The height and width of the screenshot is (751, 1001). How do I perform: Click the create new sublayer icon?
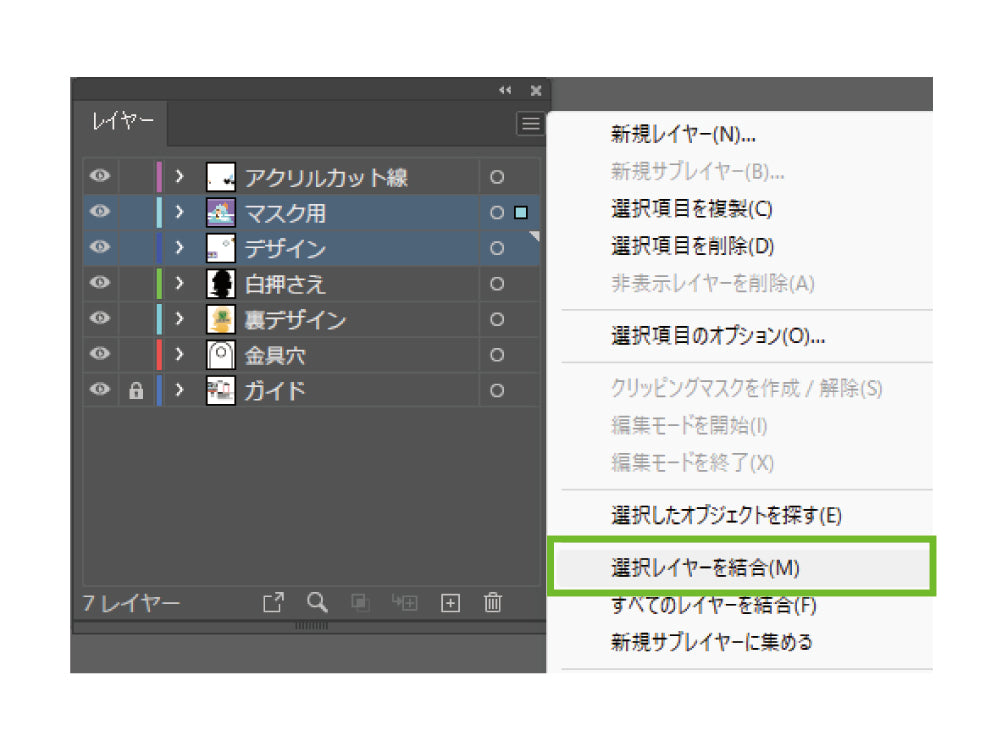(x=405, y=602)
